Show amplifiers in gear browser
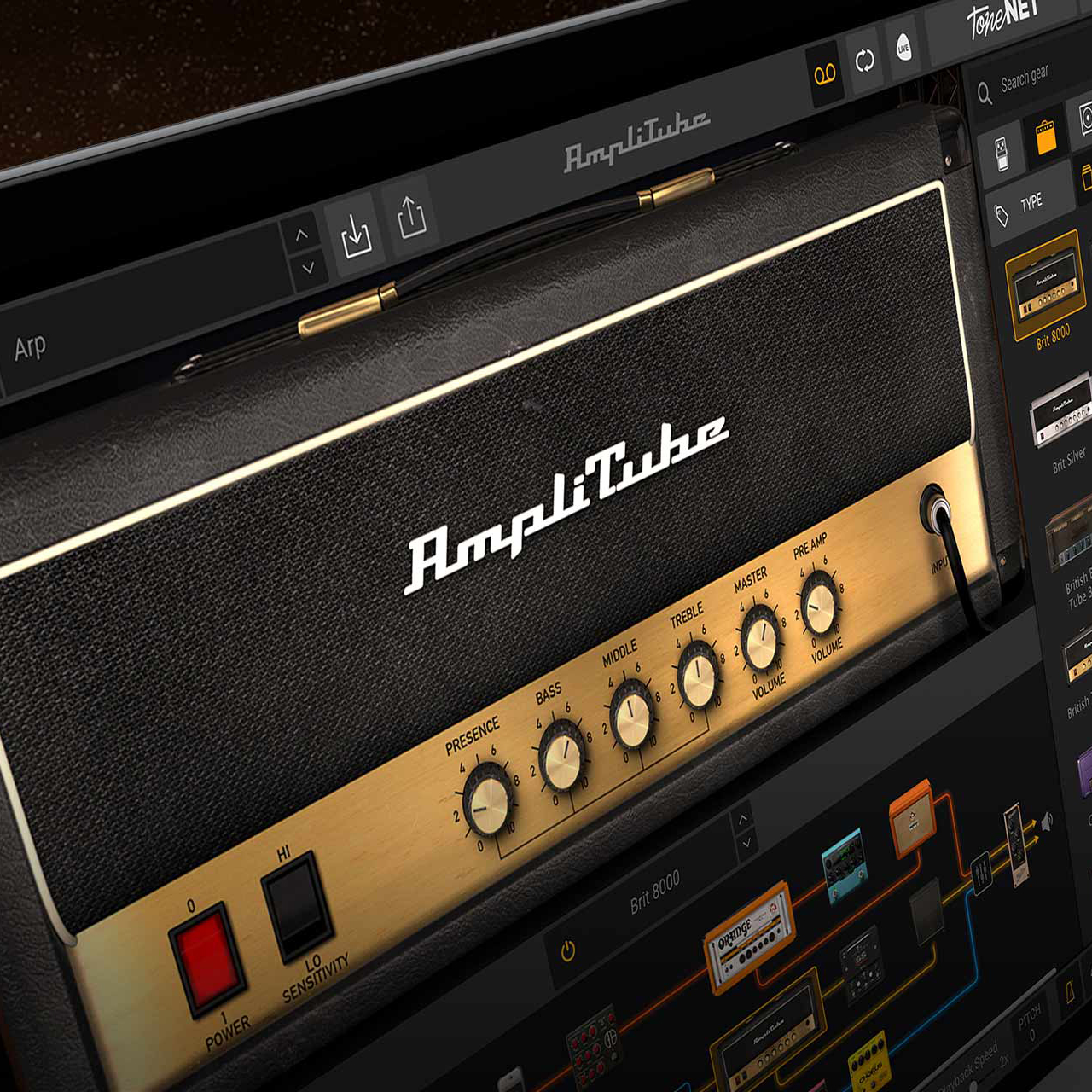Image resolution: width=1092 pixels, height=1092 pixels. click(1046, 136)
